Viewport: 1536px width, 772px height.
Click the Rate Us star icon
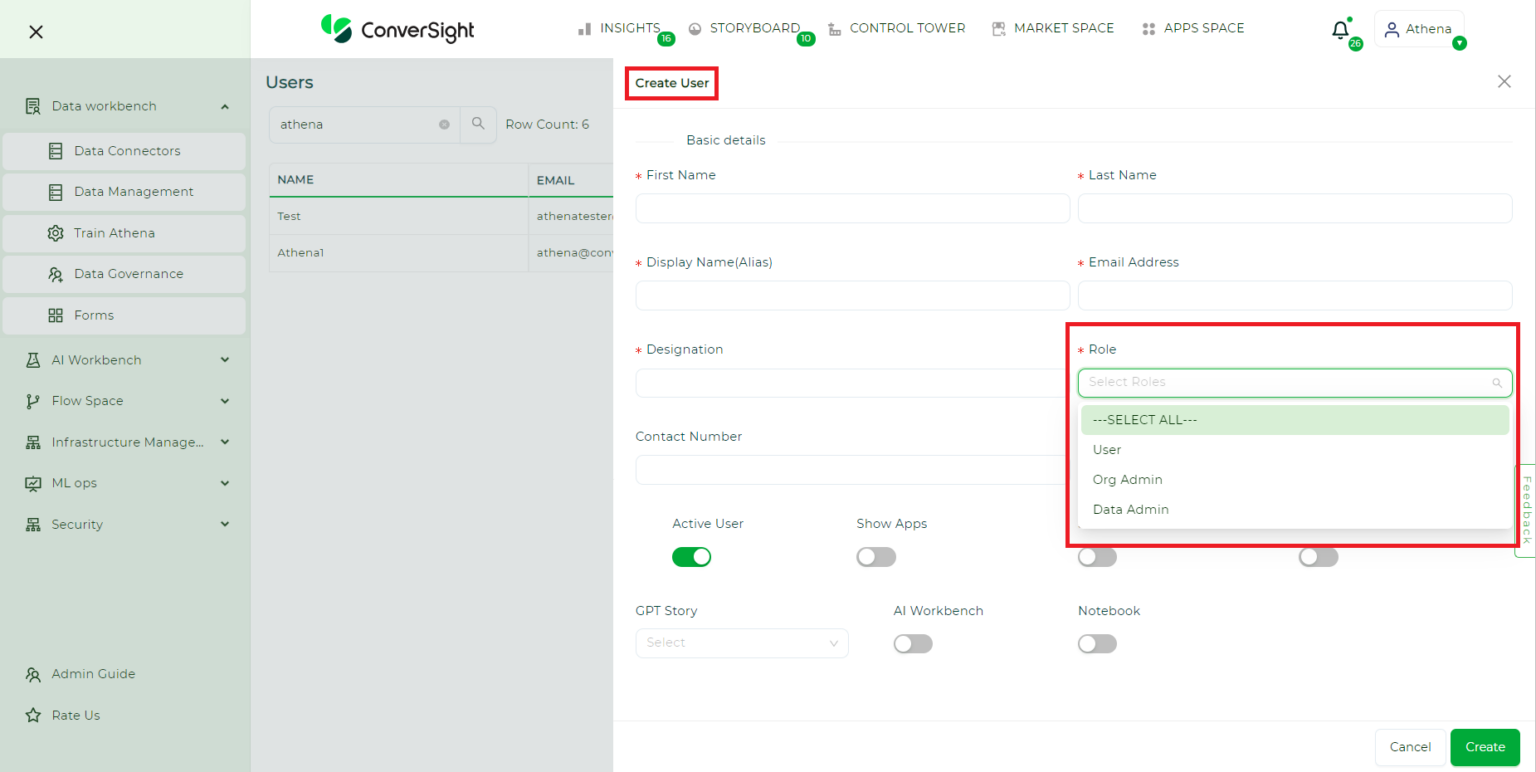coord(33,715)
